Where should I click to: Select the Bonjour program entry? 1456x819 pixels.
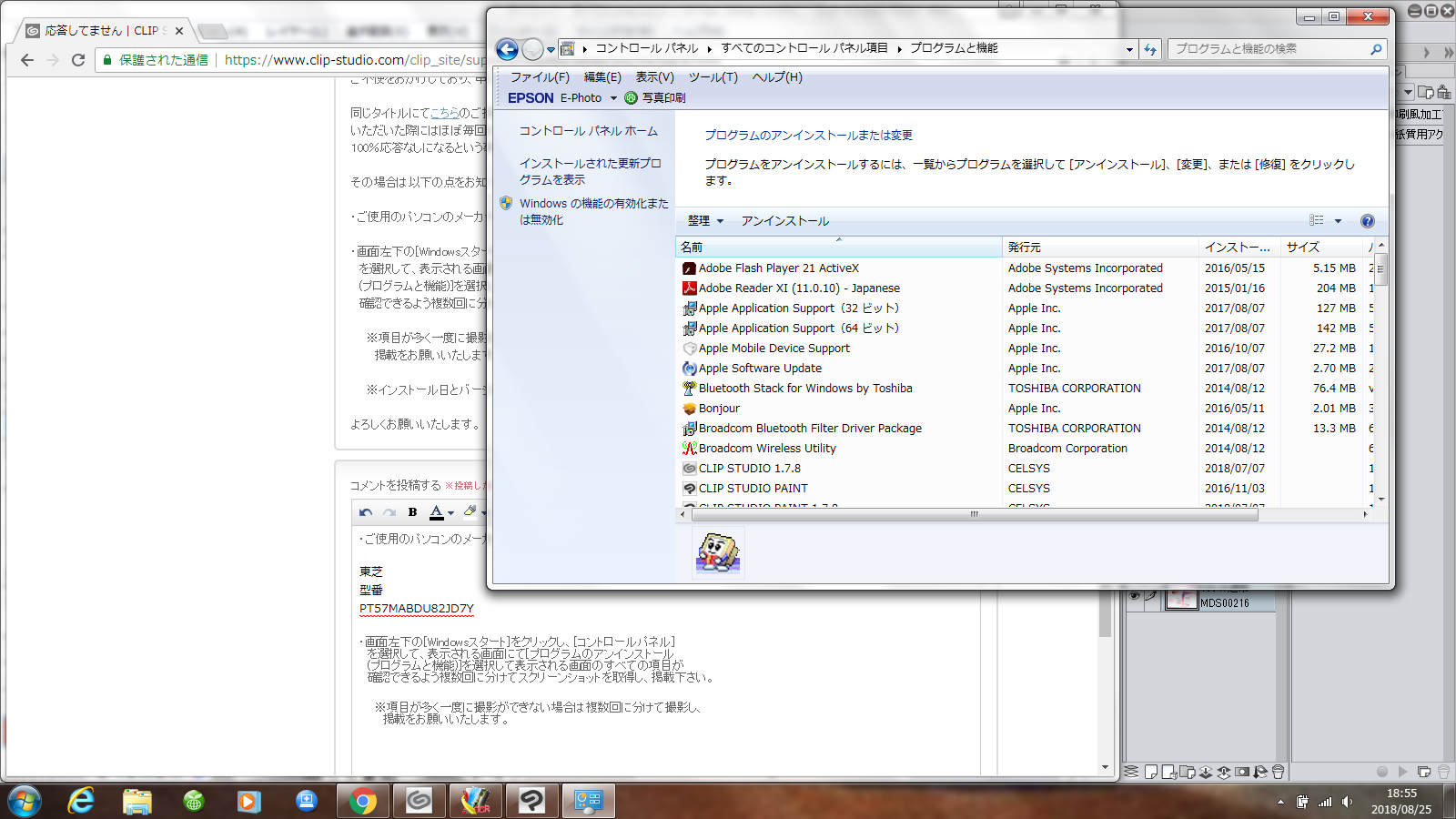coord(1025,409)
